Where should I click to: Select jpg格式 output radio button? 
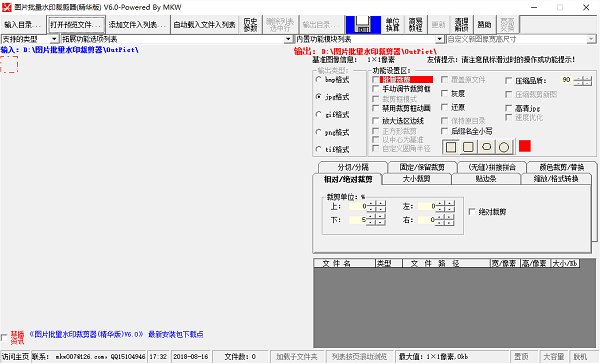[x=318, y=97]
